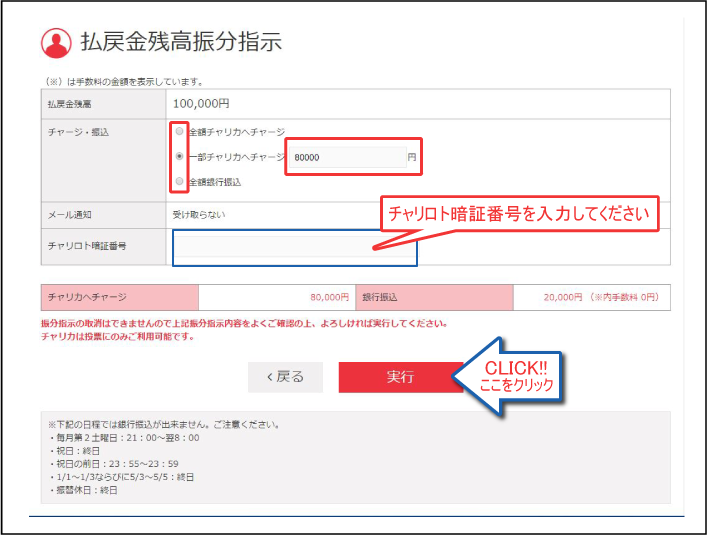707x535 pixels.
Task: Click the 毎月第2土曜日 schedule line
Action: (x=125, y=438)
